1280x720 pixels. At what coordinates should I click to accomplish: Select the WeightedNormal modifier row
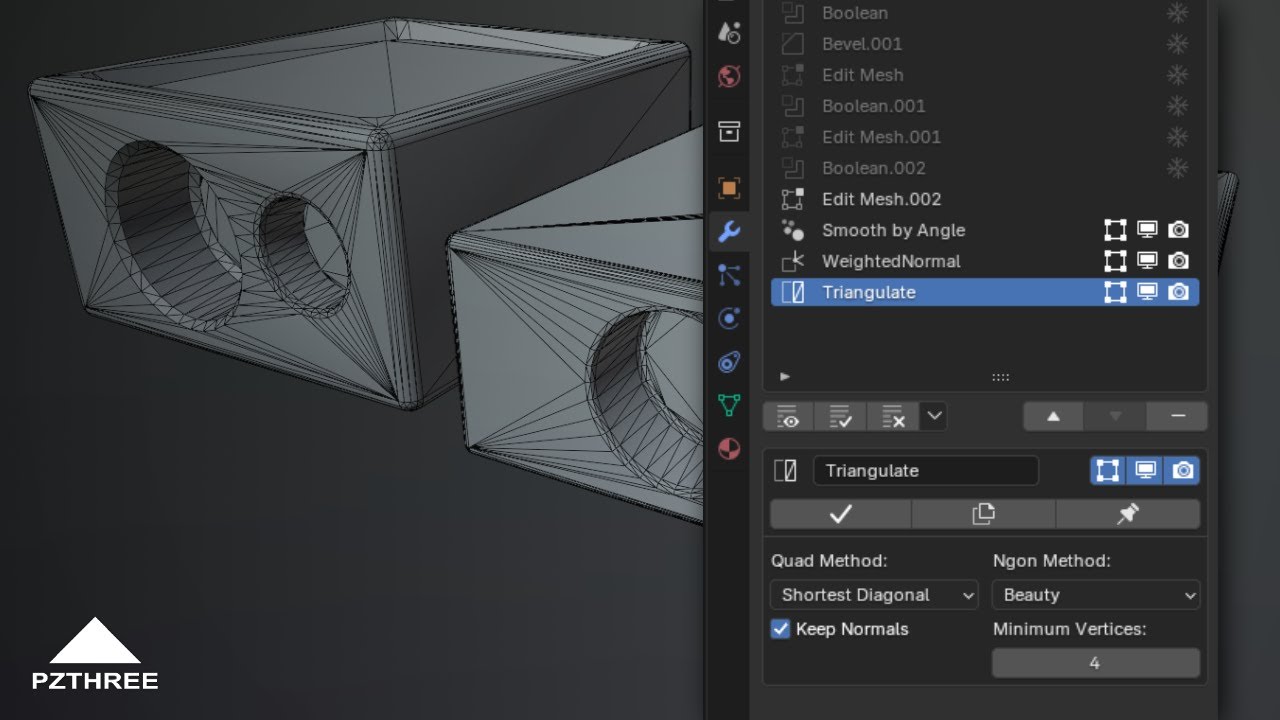point(985,261)
